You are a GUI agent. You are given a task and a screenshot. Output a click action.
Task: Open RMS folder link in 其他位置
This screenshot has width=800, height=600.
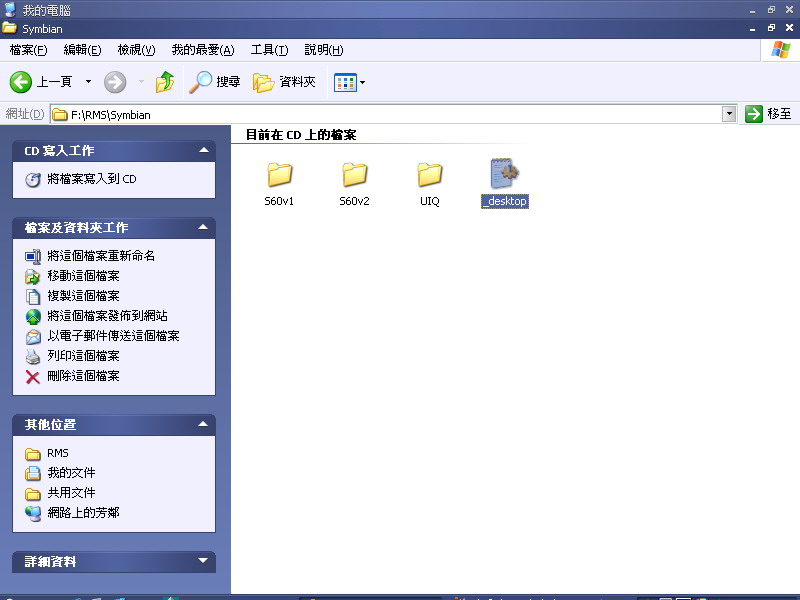tap(58, 453)
